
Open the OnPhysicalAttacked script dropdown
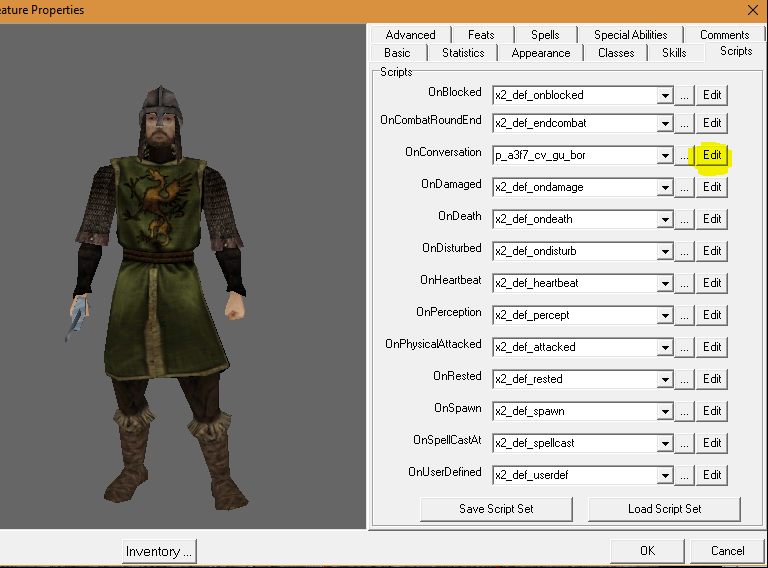pyautogui.click(x=665, y=347)
